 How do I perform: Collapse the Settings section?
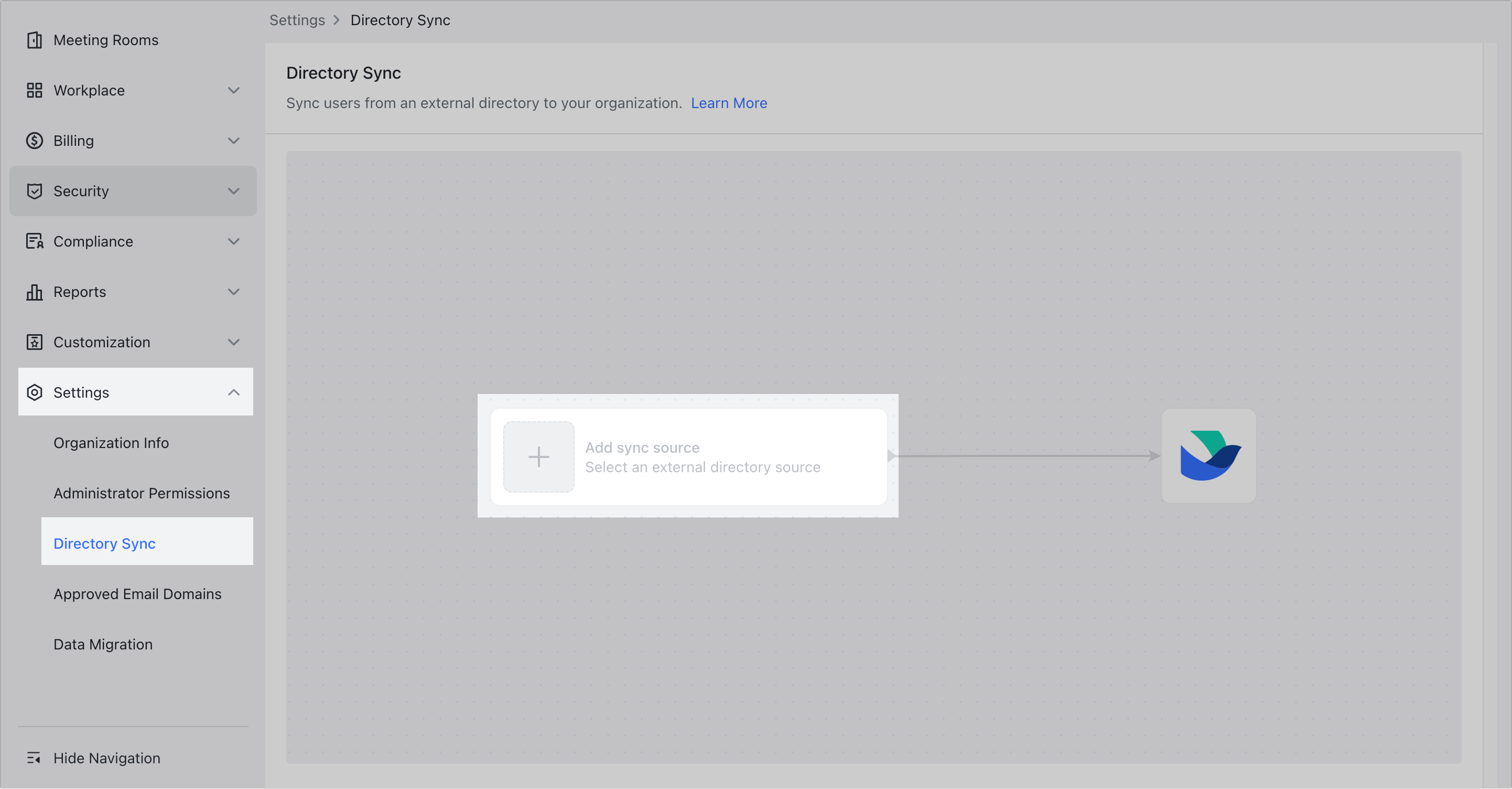(234, 392)
